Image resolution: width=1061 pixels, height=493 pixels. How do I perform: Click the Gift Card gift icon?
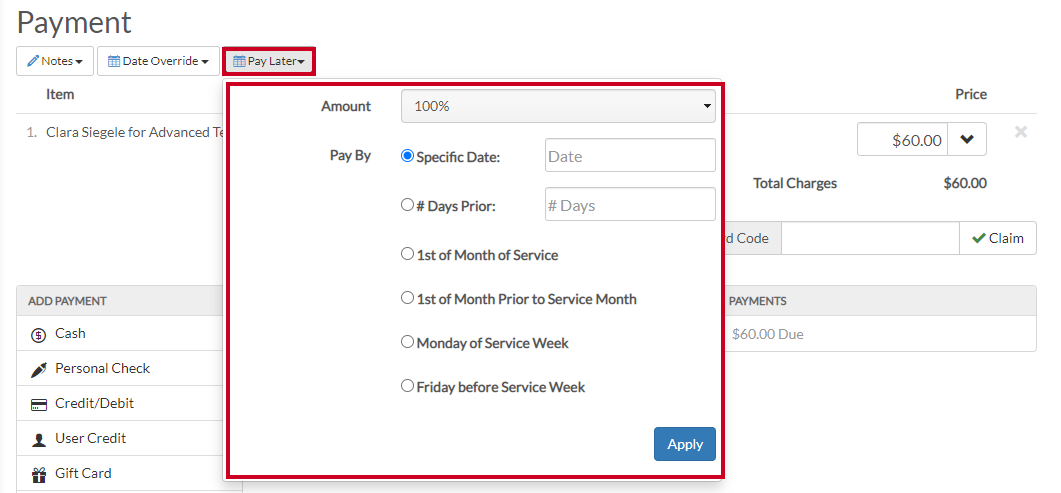[39, 475]
